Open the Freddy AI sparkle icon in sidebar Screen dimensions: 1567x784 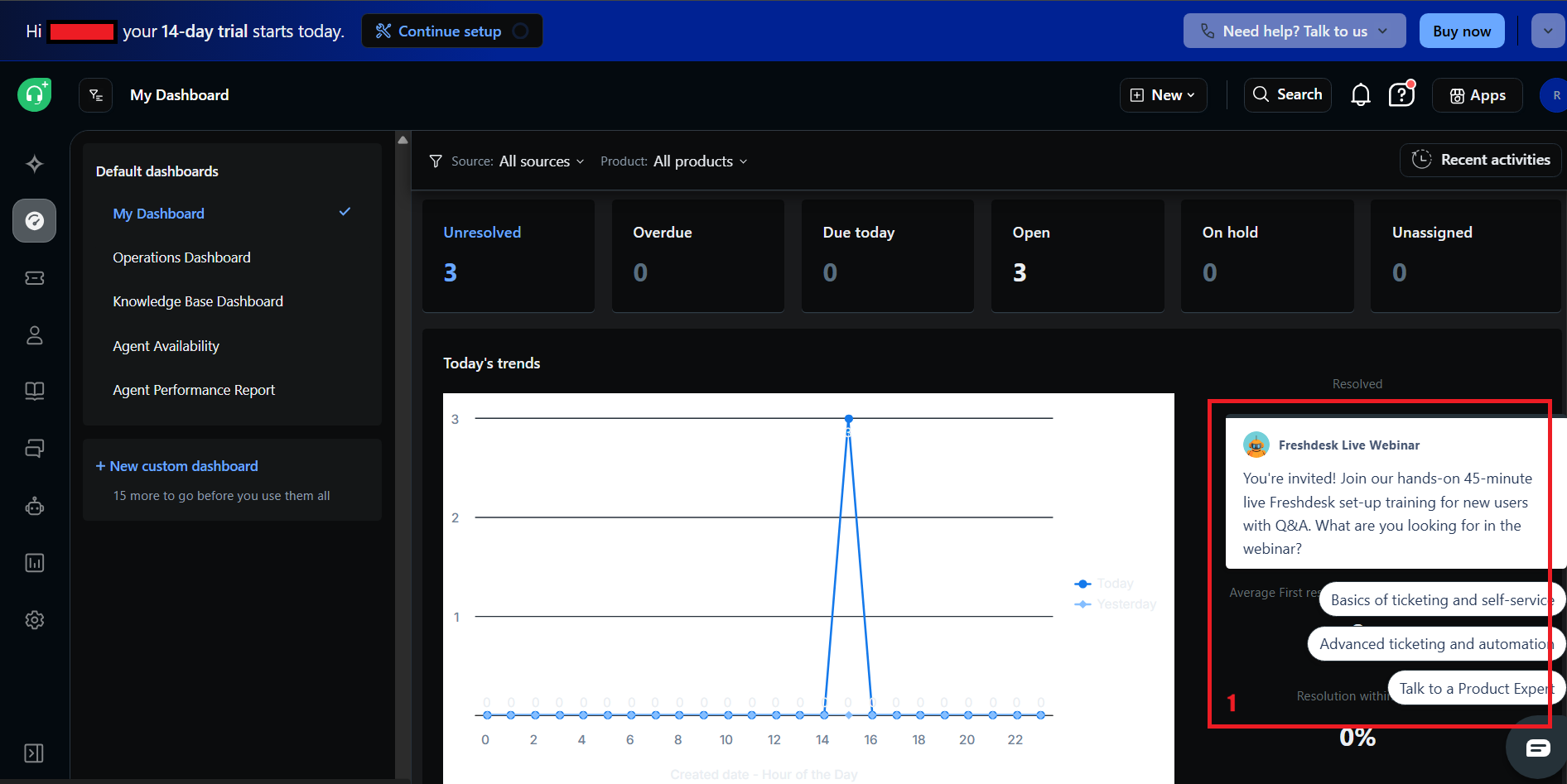tap(35, 164)
